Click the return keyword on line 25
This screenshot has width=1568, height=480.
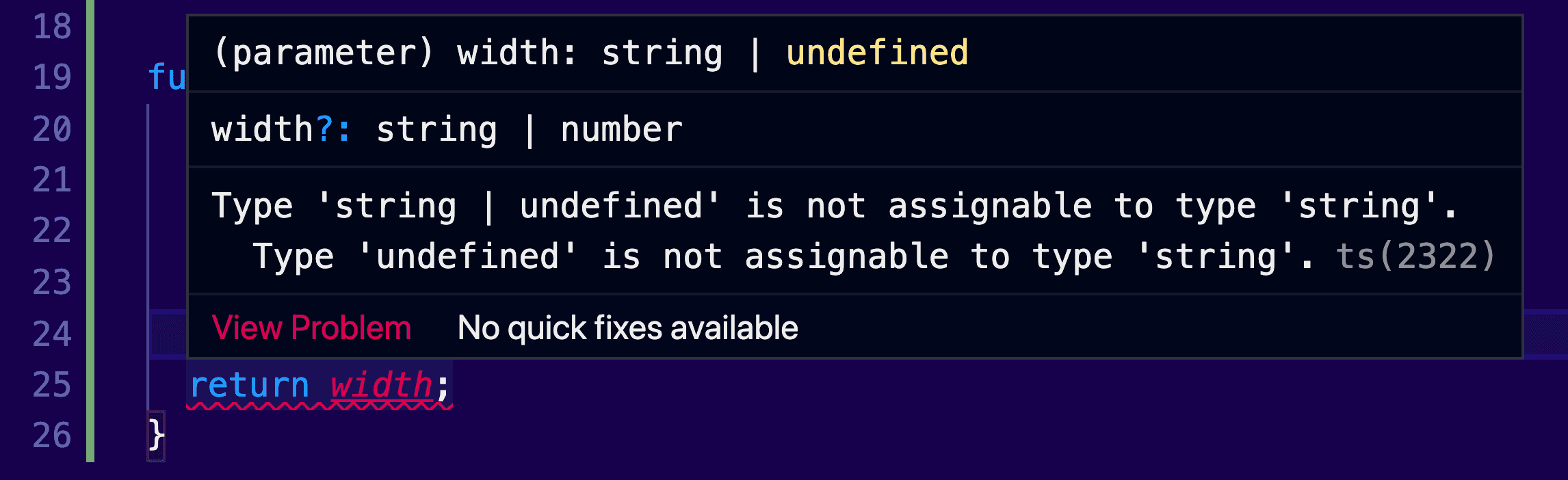[x=249, y=386]
